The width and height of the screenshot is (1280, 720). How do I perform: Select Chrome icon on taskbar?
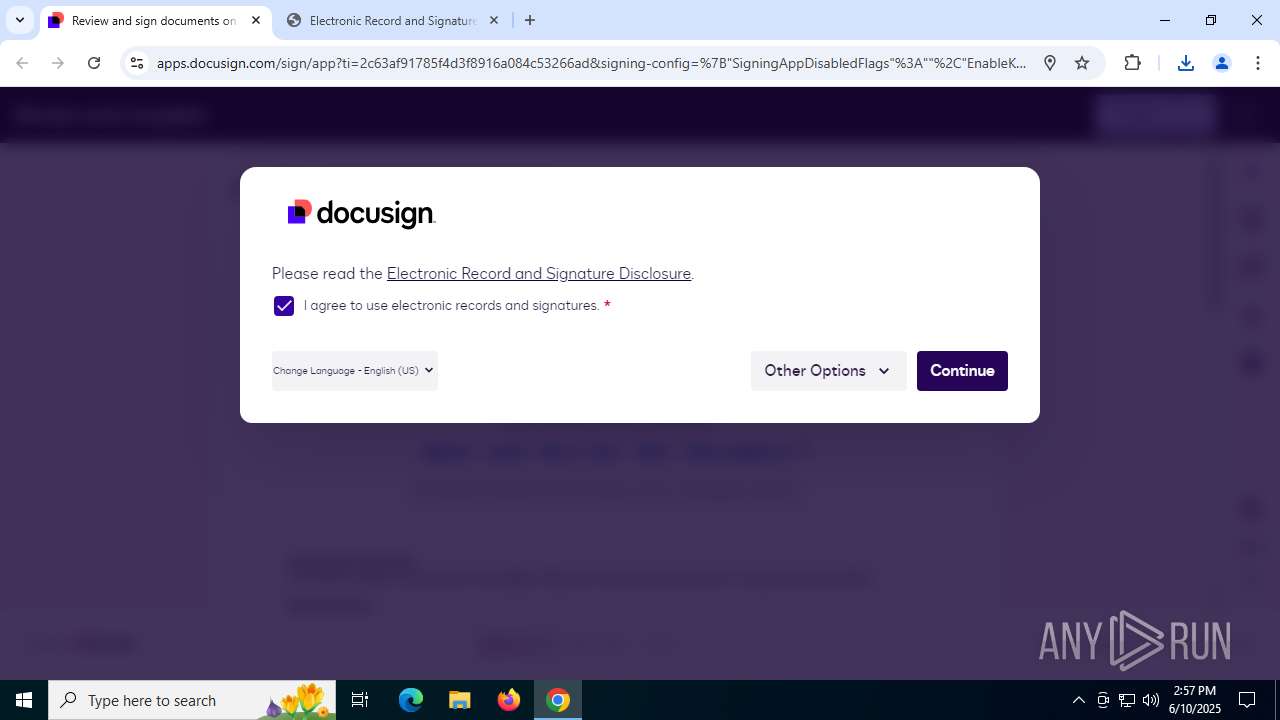click(558, 700)
